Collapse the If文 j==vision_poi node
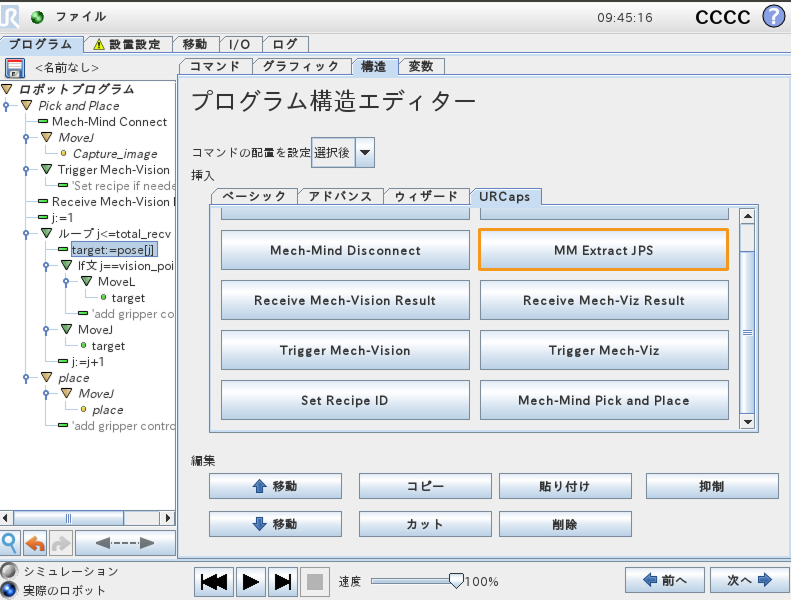The height and width of the screenshot is (600, 791). [67, 265]
